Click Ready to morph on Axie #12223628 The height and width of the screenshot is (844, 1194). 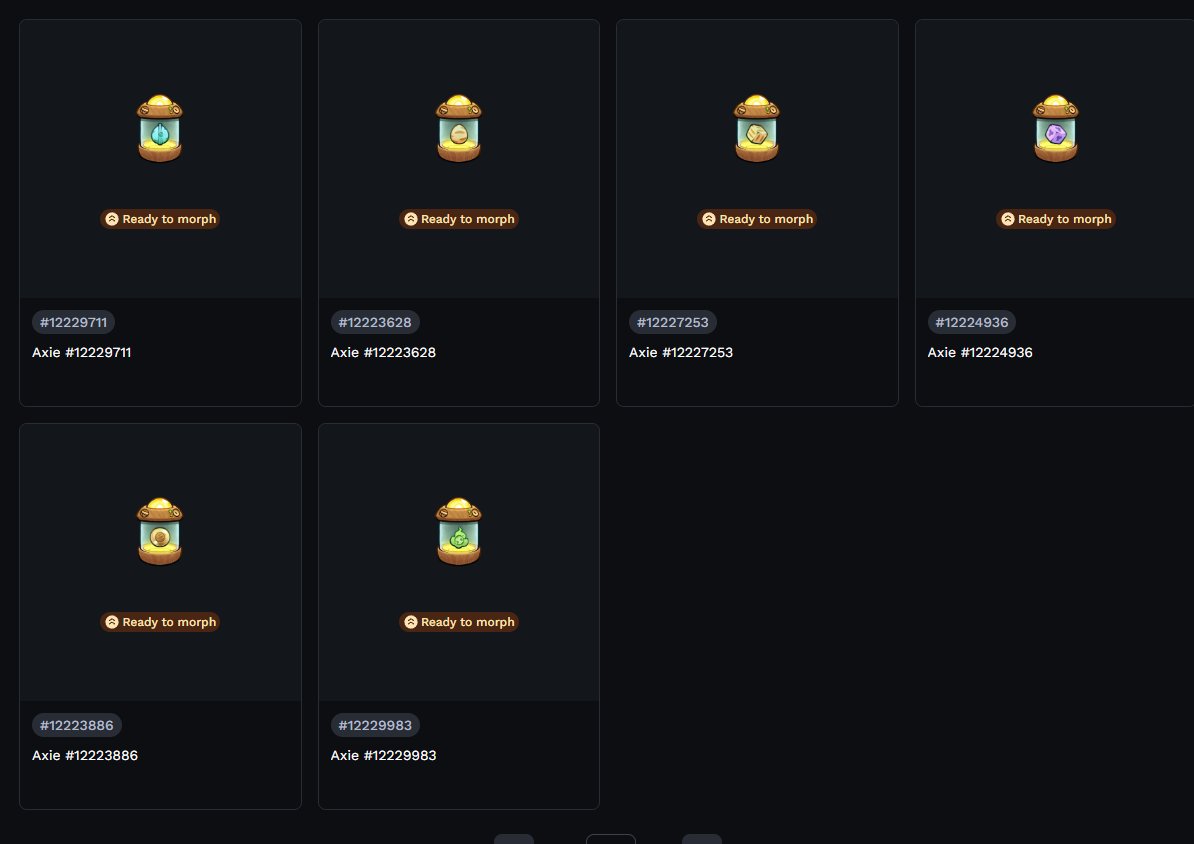[x=458, y=219]
